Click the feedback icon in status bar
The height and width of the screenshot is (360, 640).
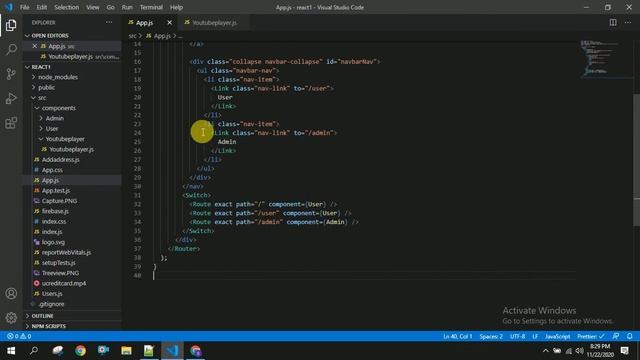click(x=616, y=336)
